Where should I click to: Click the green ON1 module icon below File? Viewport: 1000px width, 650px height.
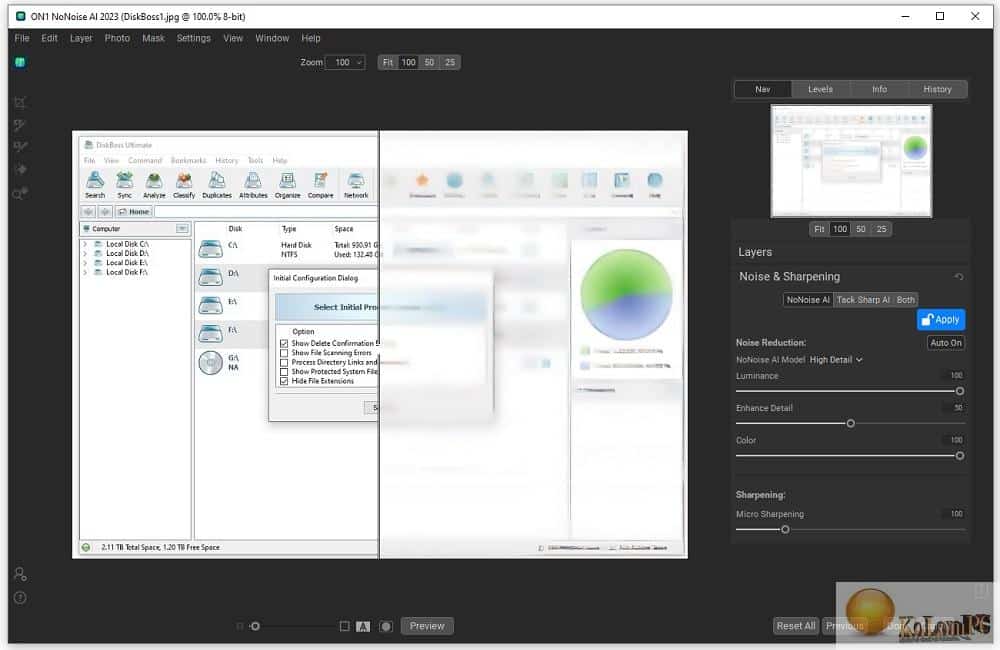pyautogui.click(x=20, y=62)
